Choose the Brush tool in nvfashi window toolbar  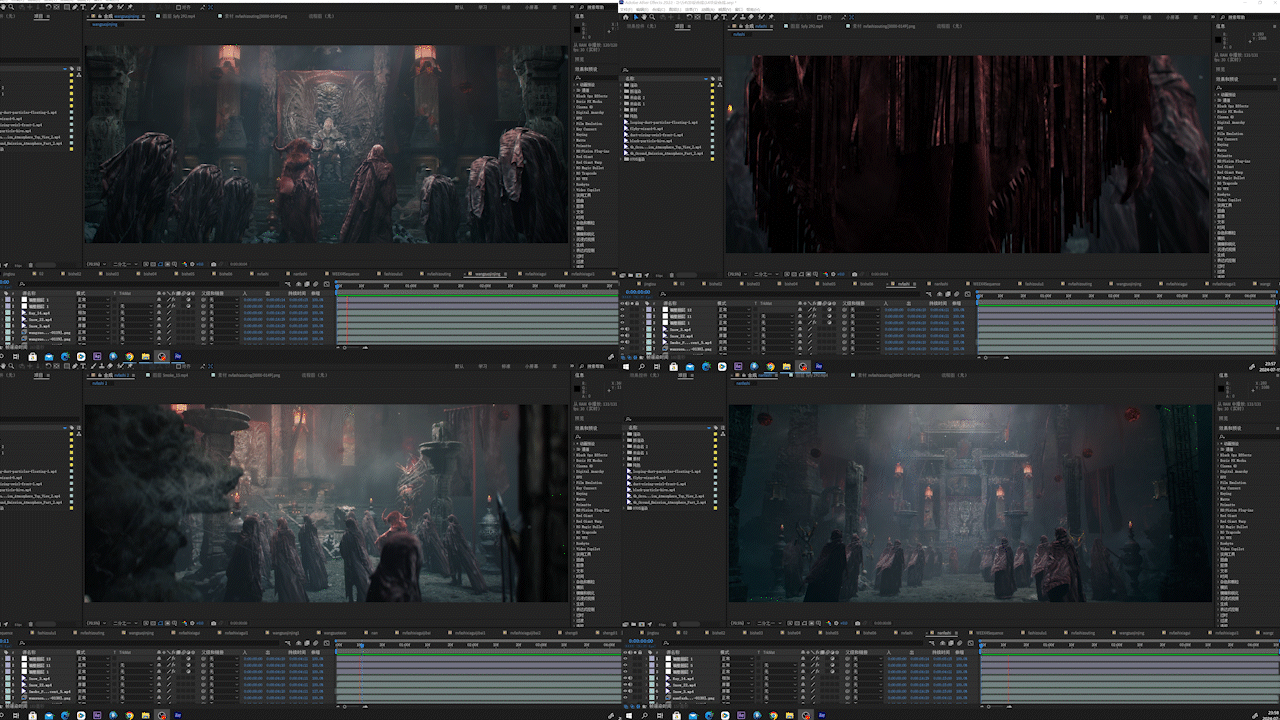click(734, 17)
